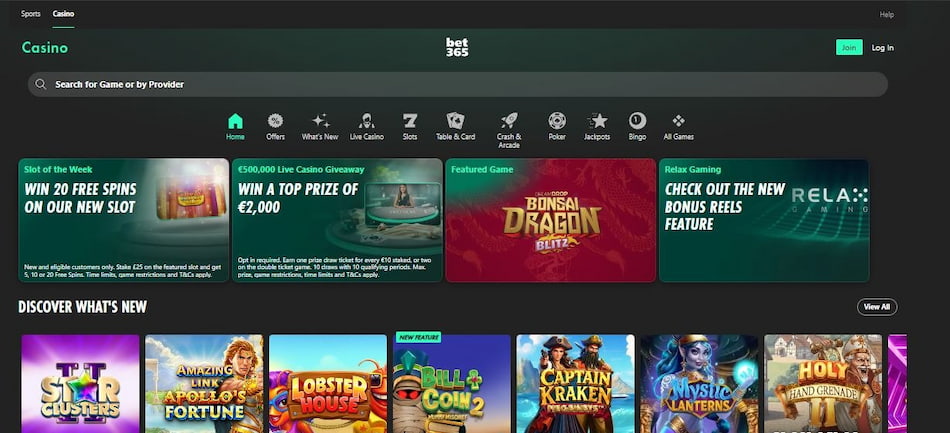Select the Casino tab in top bar
The height and width of the screenshot is (433, 950).
63,13
